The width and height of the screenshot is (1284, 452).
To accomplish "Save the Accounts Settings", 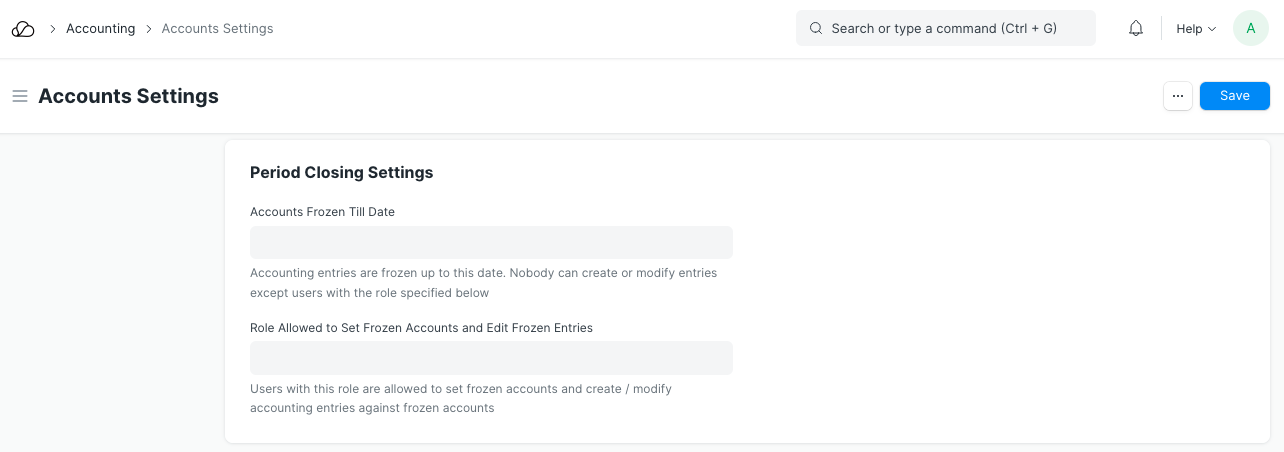I will point(1234,96).
